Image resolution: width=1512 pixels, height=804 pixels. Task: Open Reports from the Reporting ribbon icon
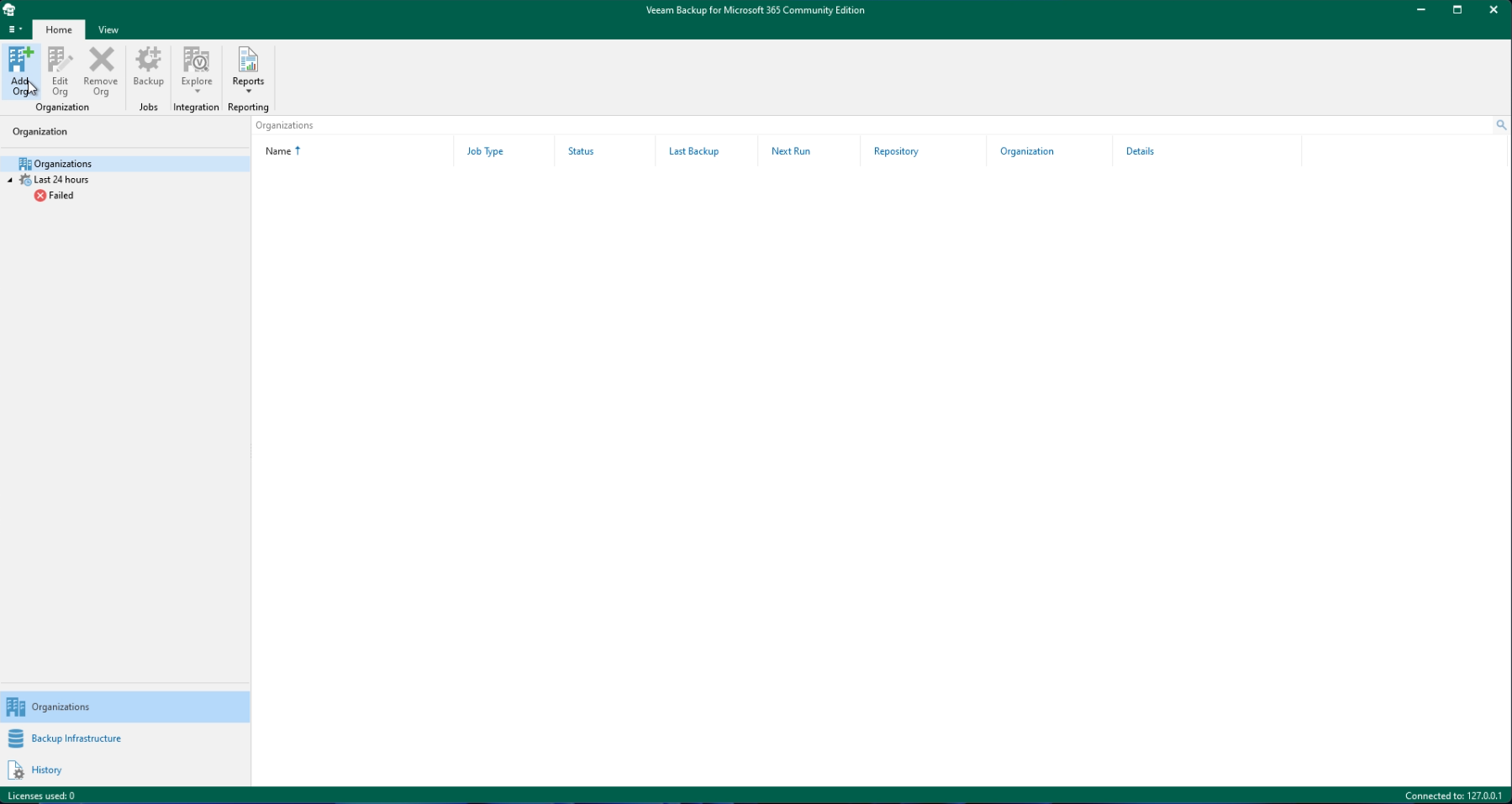pos(247,59)
